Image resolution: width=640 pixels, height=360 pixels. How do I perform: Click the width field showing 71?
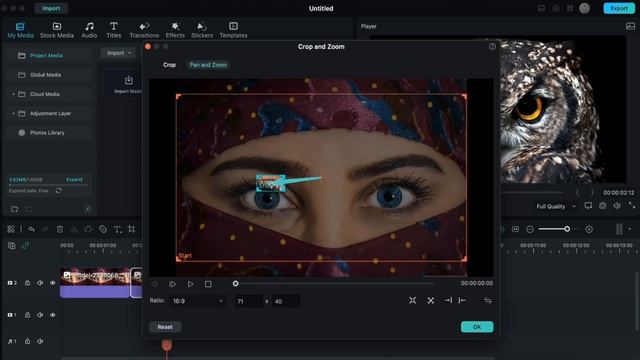pyautogui.click(x=249, y=301)
